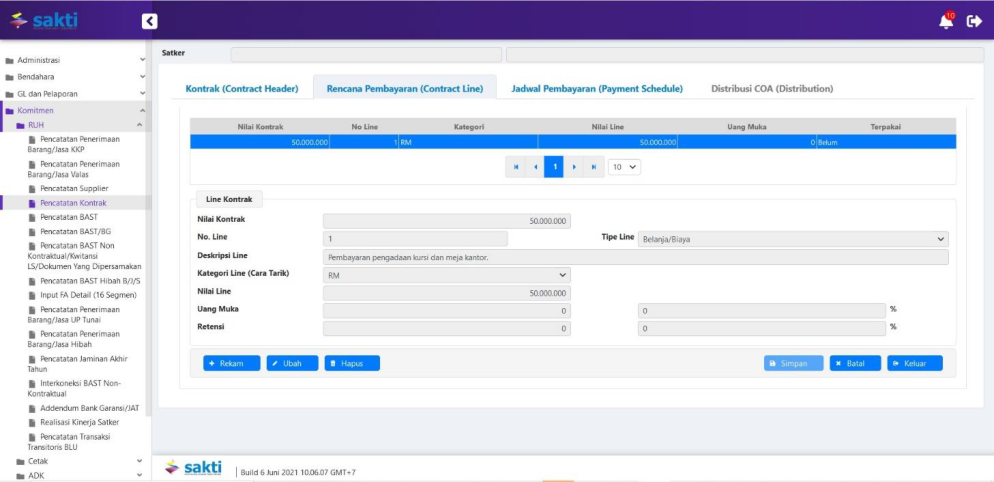The width and height of the screenshot is (994, 482).
Task: Click the logout icon in header
Action: pos(974,21)
